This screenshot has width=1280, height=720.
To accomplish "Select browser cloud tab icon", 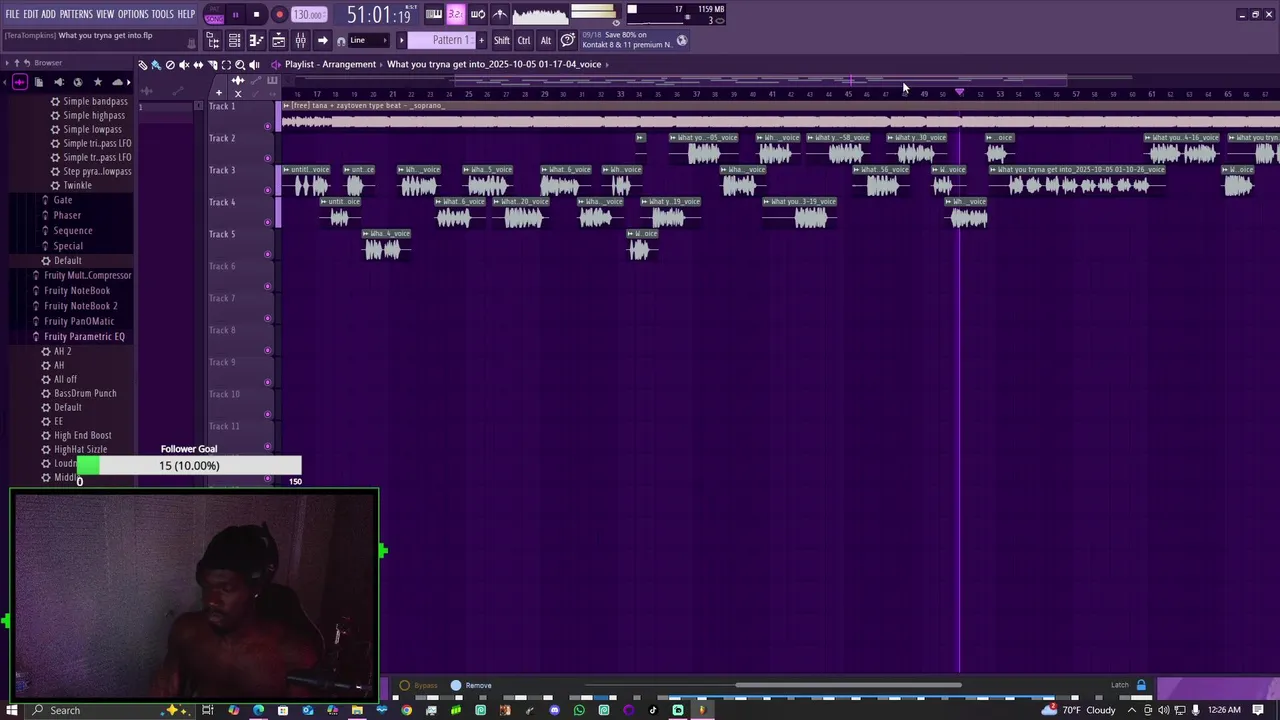I will [117, 82].
